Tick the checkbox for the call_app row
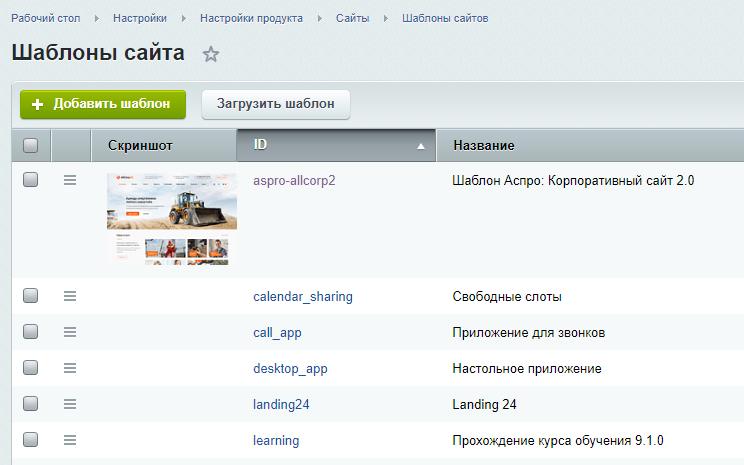 pyautogui.click(x=30, y=332)
